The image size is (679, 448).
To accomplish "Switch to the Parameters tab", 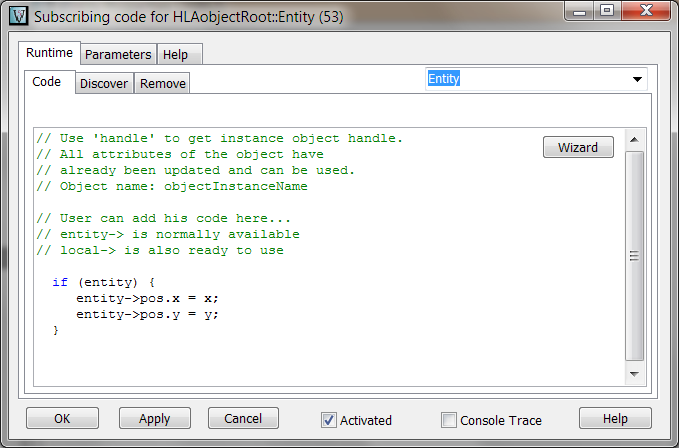I will pos(118,55).
